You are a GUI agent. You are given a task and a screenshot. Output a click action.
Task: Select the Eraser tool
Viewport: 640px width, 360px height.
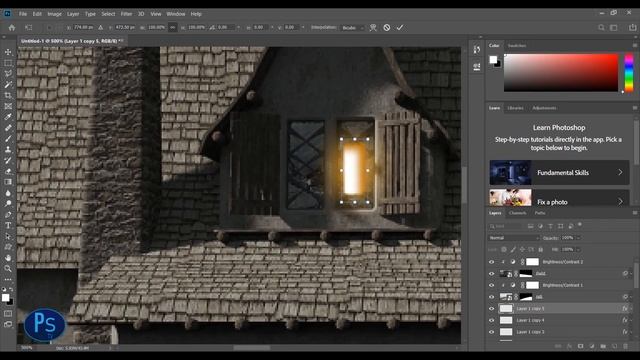click(x=8, y=171)
